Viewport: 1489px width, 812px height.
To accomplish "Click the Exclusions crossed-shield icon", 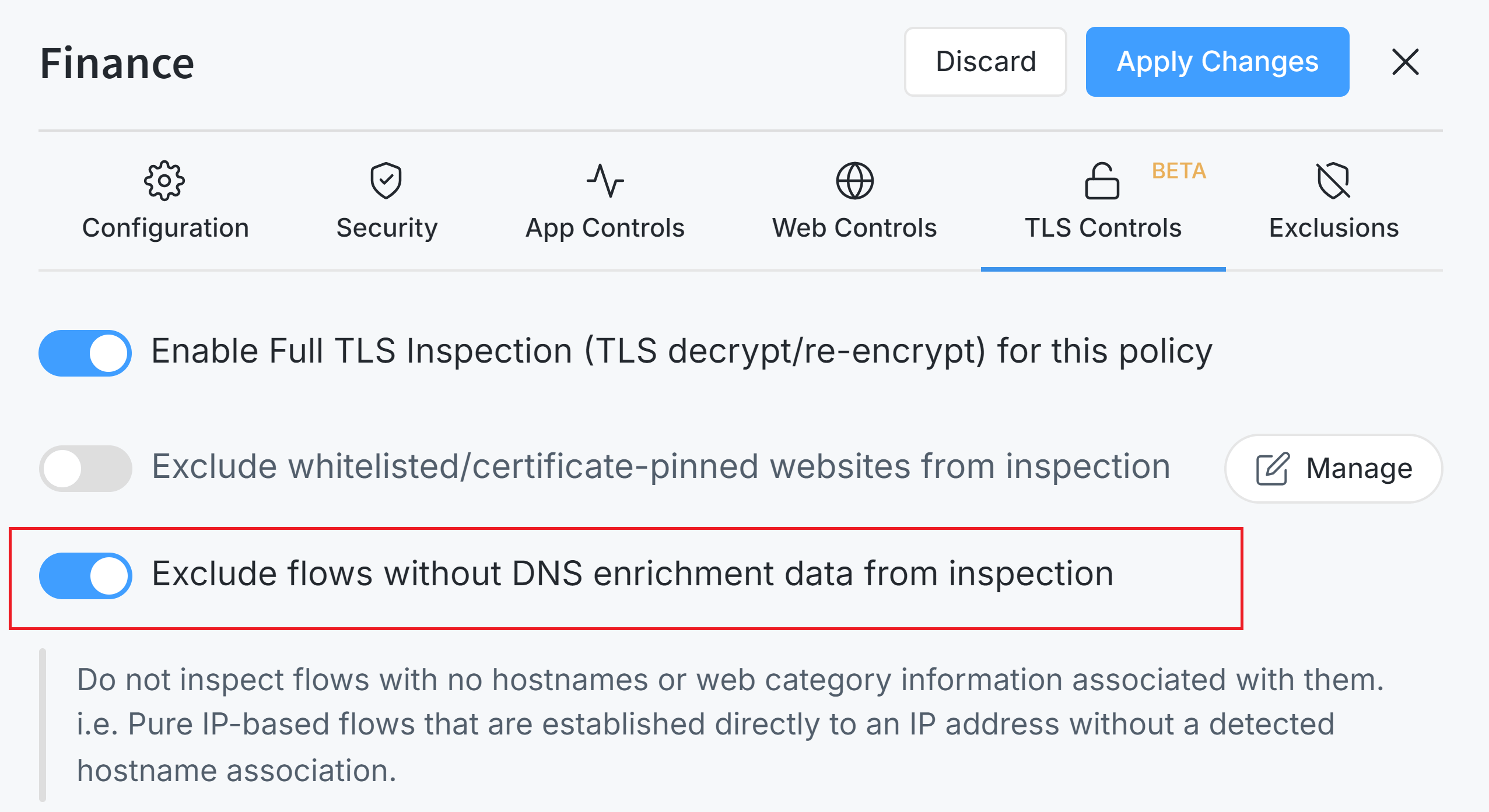I will [1333, 181].
